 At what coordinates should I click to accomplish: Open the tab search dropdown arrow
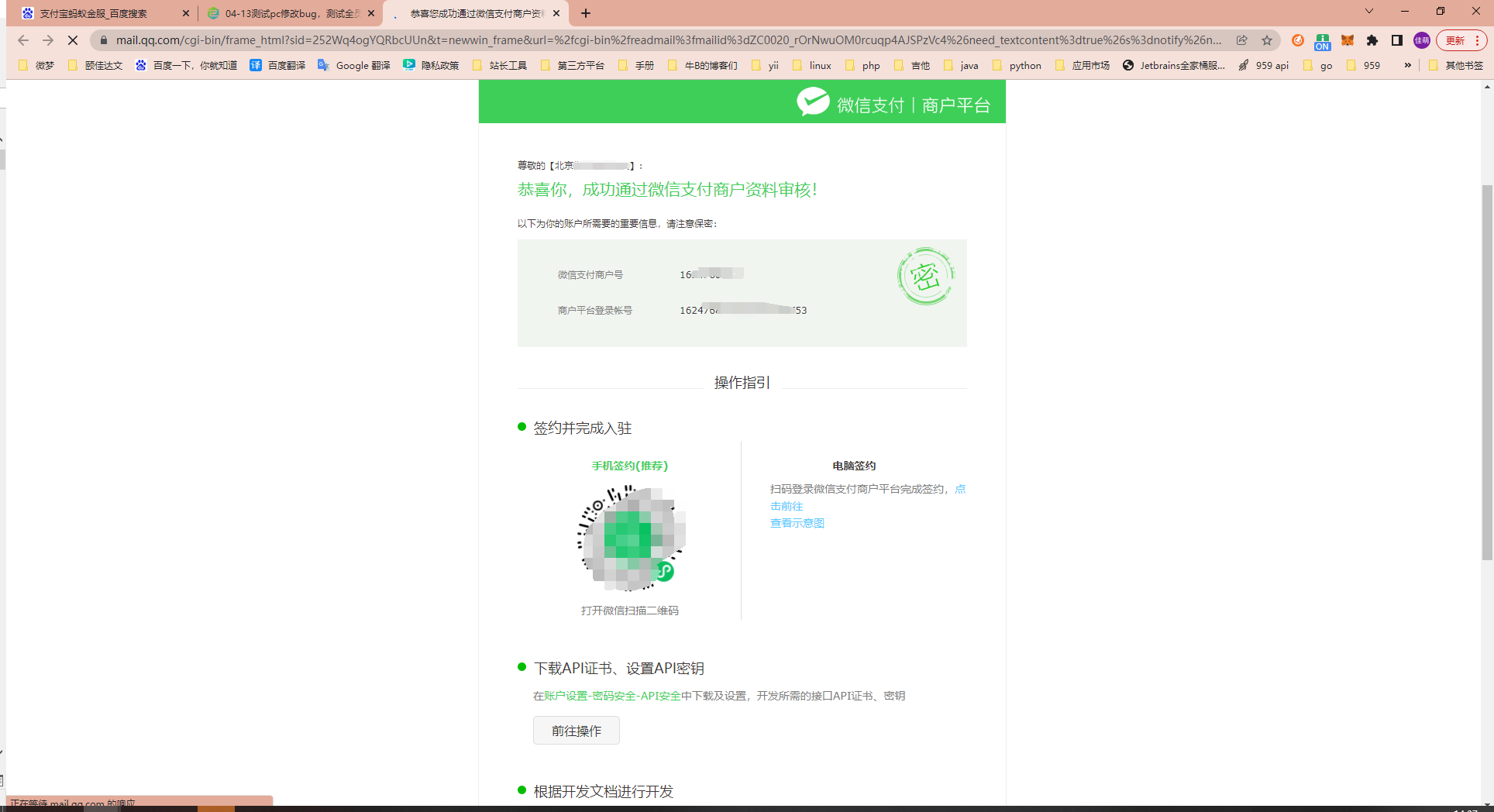(x=1369, y=11)
